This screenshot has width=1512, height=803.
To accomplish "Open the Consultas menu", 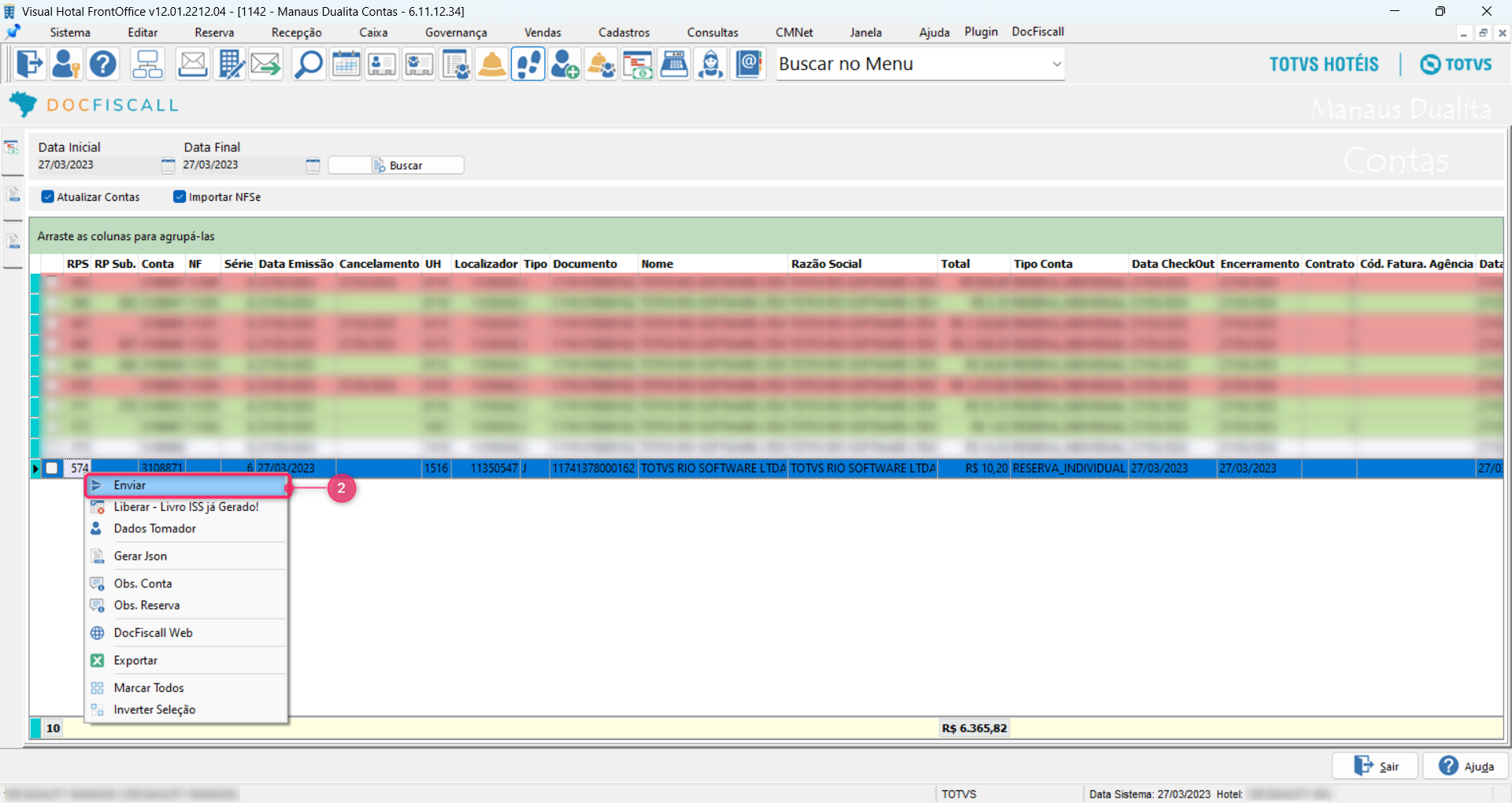I will coord(713,32).
